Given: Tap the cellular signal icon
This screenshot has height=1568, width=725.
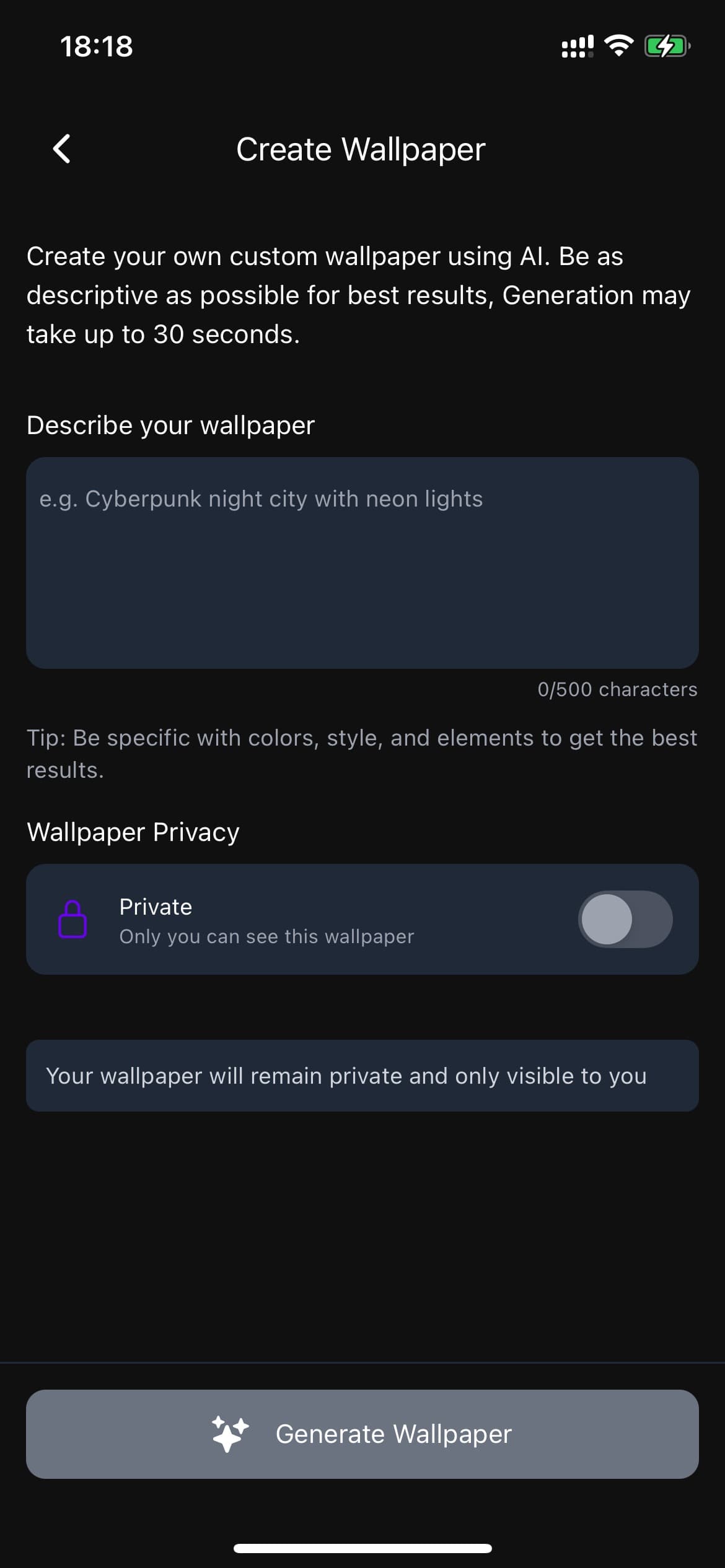Looking at the screenshot, I should pos(577,46).
